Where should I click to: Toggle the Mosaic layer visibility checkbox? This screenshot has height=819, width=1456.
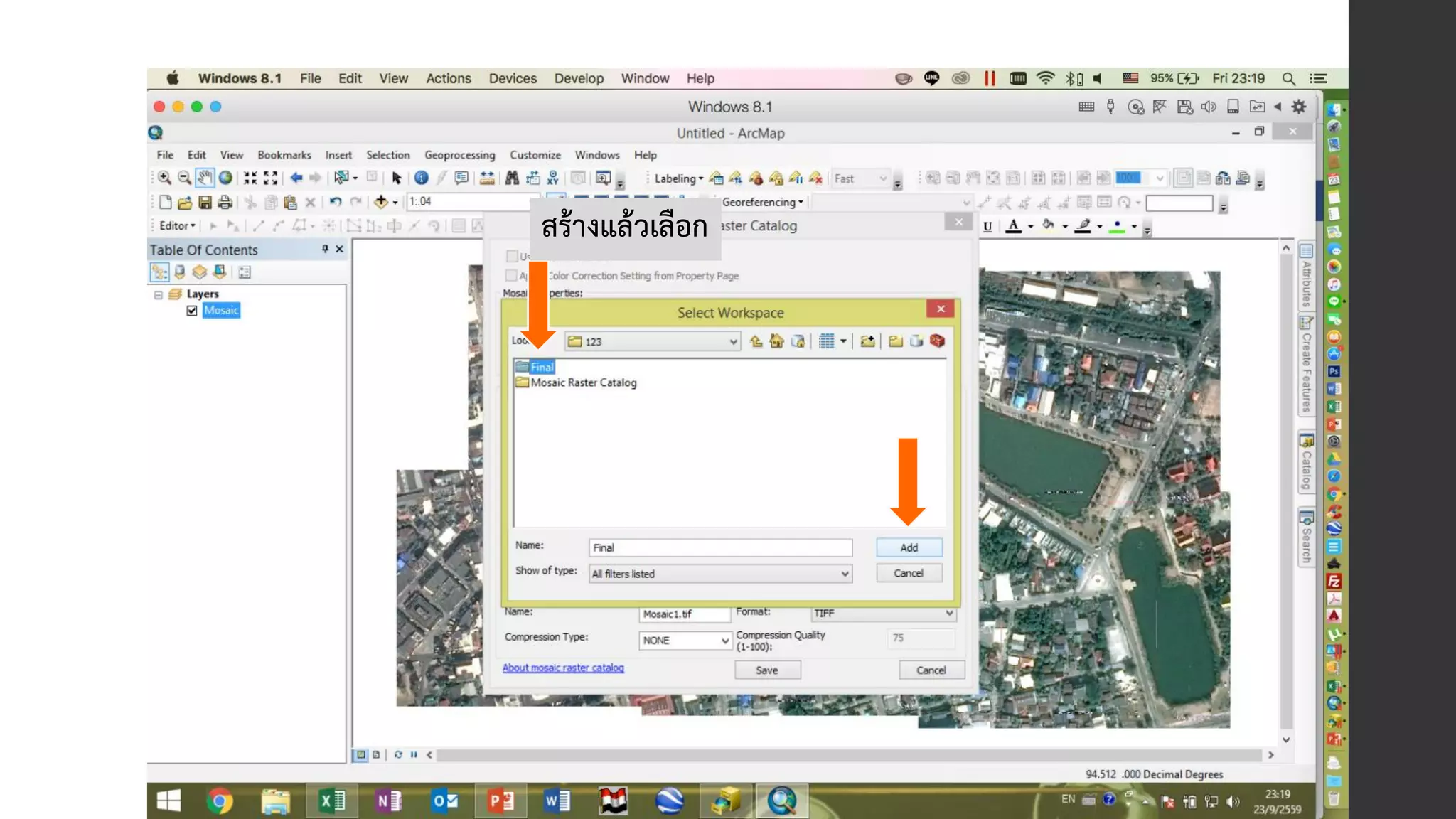point(192,311)
